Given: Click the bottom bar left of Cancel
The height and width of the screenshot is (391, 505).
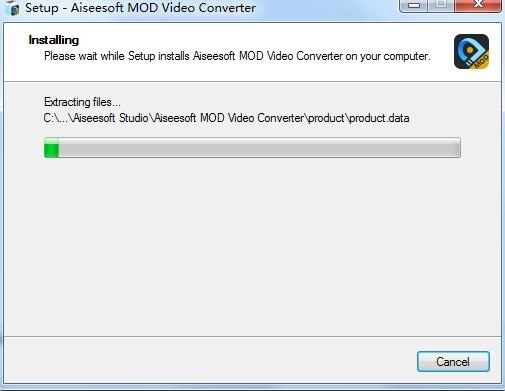Looking at the screenshot, I should pyautogui.click(x=210, y=361).
